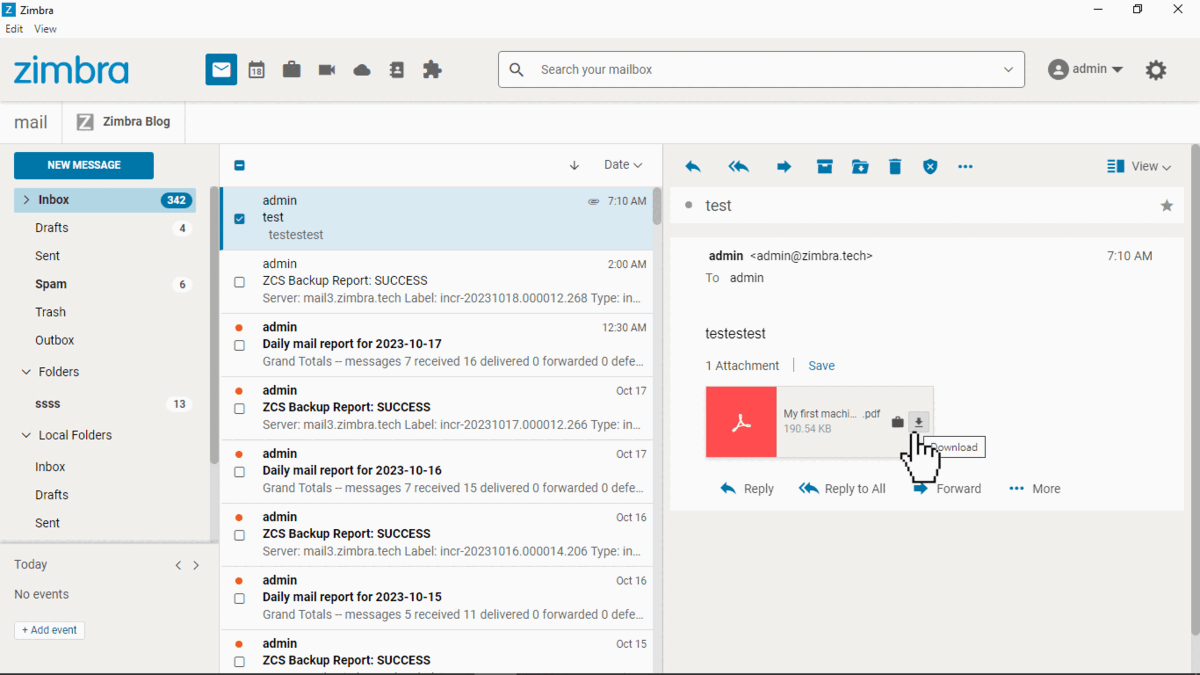Mark the test message as spam
The width and height of the screenshot is (1200, 675).
coord(930,167)
